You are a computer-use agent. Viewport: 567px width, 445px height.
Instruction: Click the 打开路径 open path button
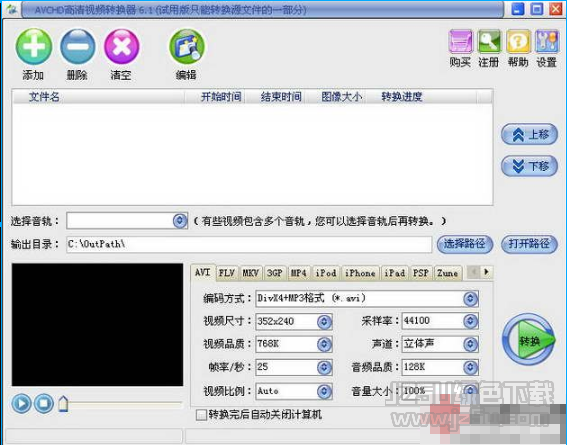(x=529, y=244)
